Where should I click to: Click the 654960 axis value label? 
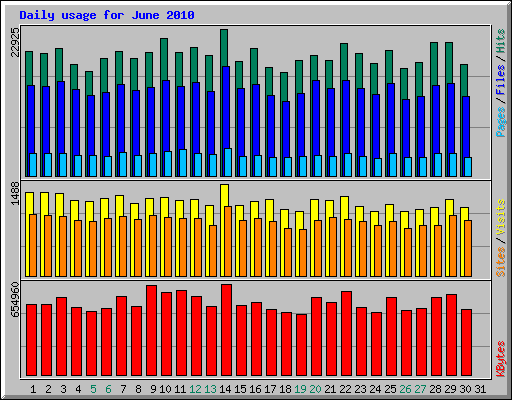(x=15, y=300)
